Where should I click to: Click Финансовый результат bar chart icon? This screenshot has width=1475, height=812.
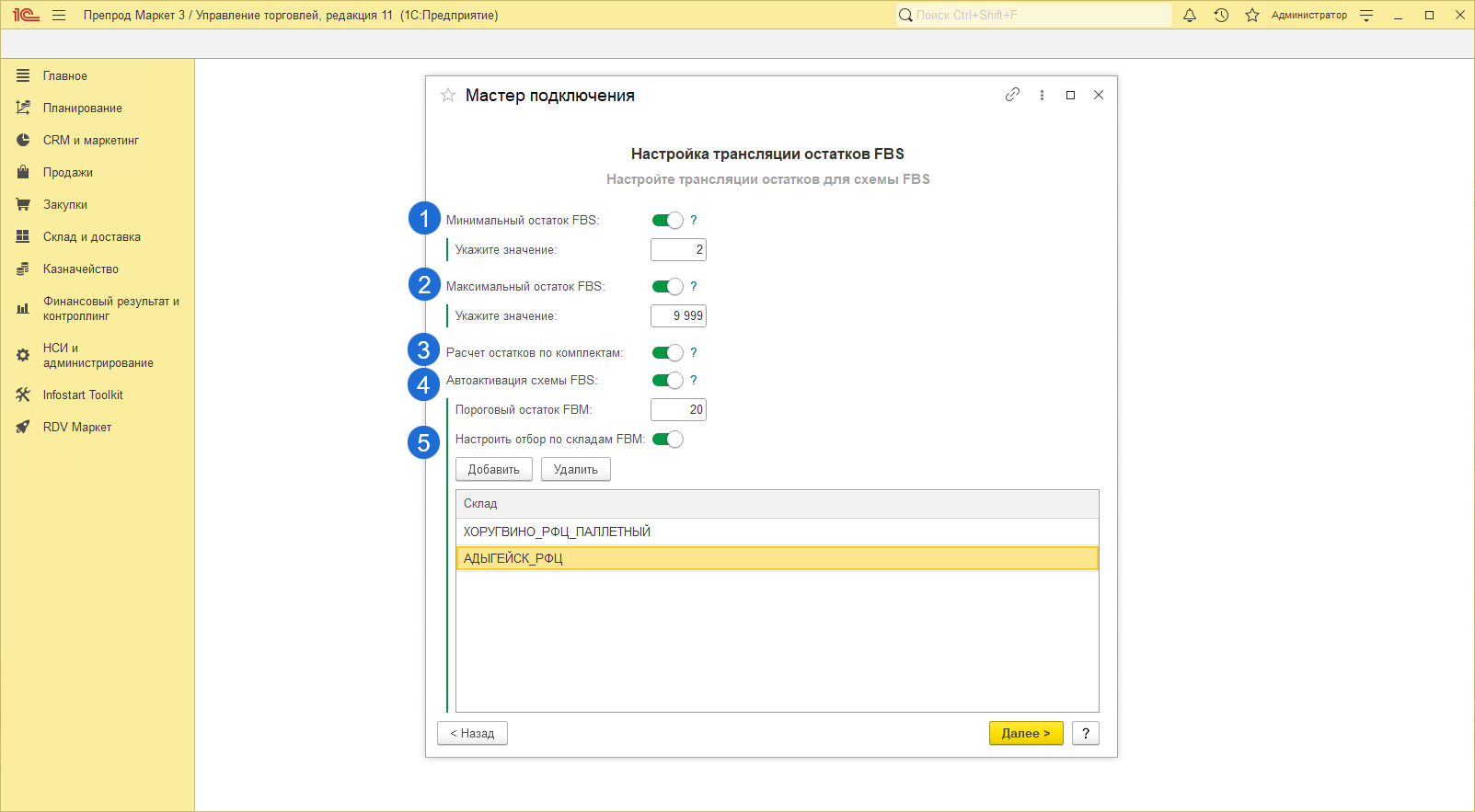pyautogui.click(x=23, y=308)
